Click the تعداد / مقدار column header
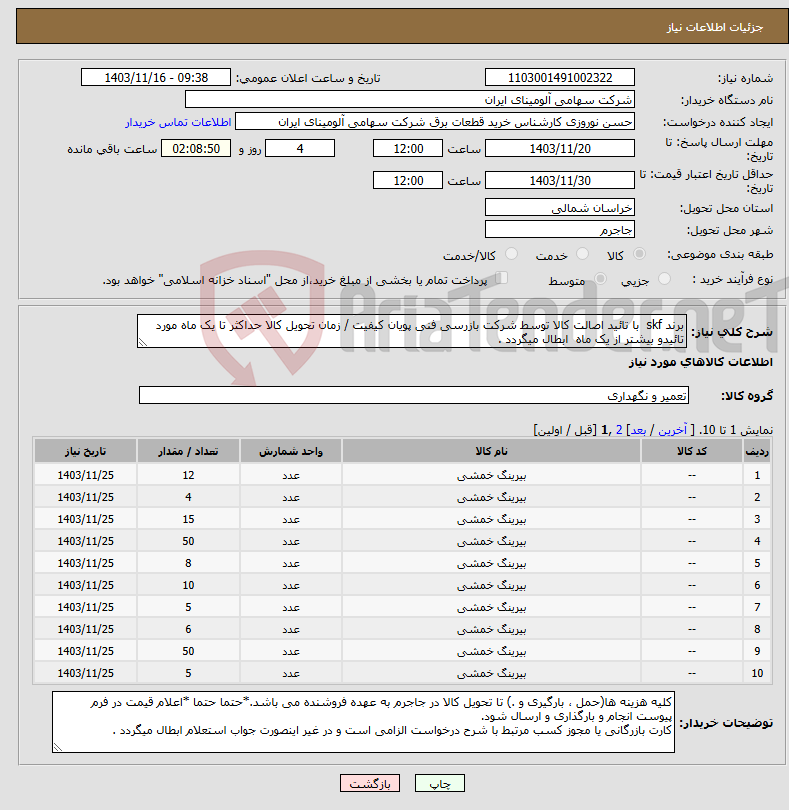The width and height of the screenshot is (789, 810). click(188, 451)
